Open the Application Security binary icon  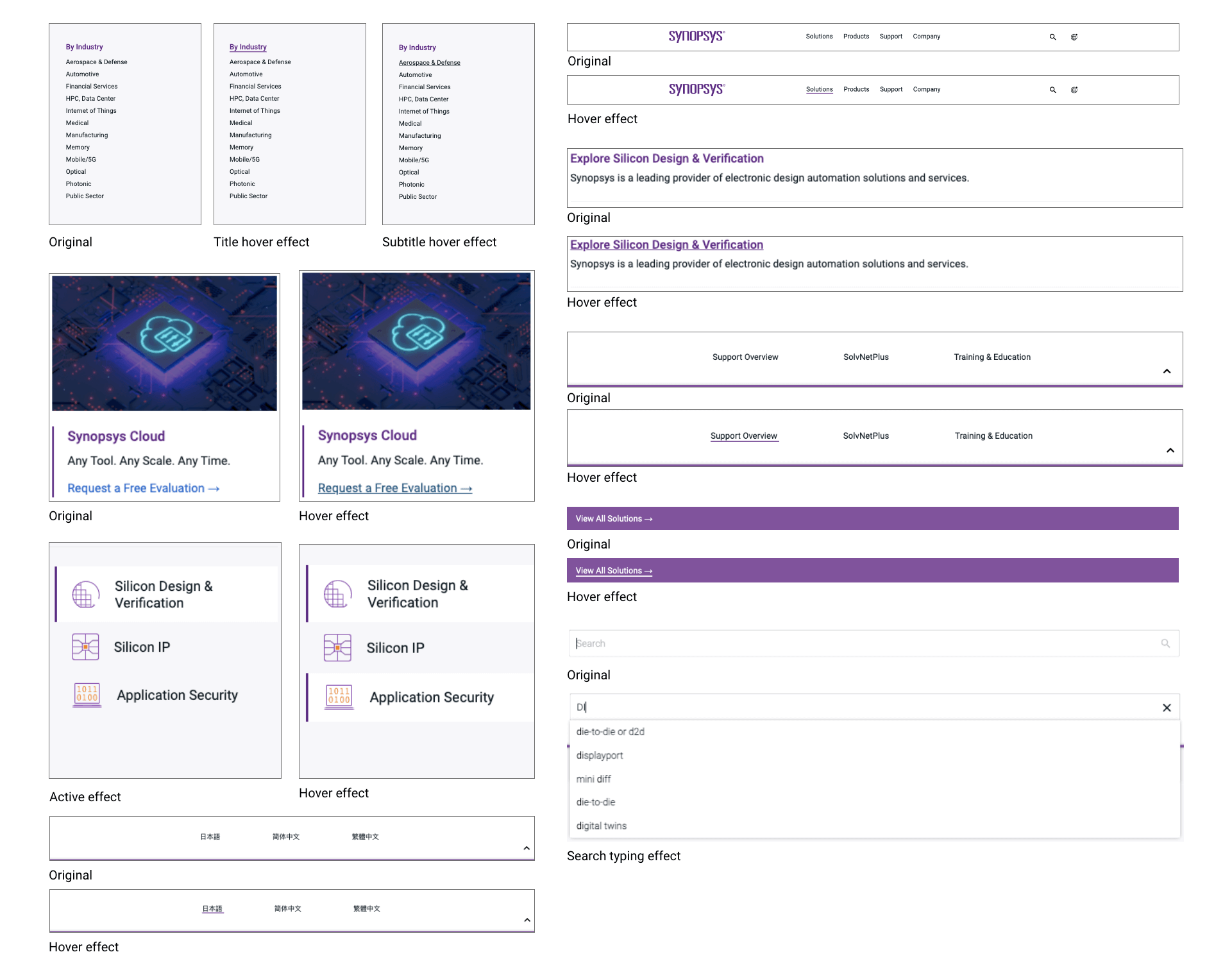click(x=86, y=695)
